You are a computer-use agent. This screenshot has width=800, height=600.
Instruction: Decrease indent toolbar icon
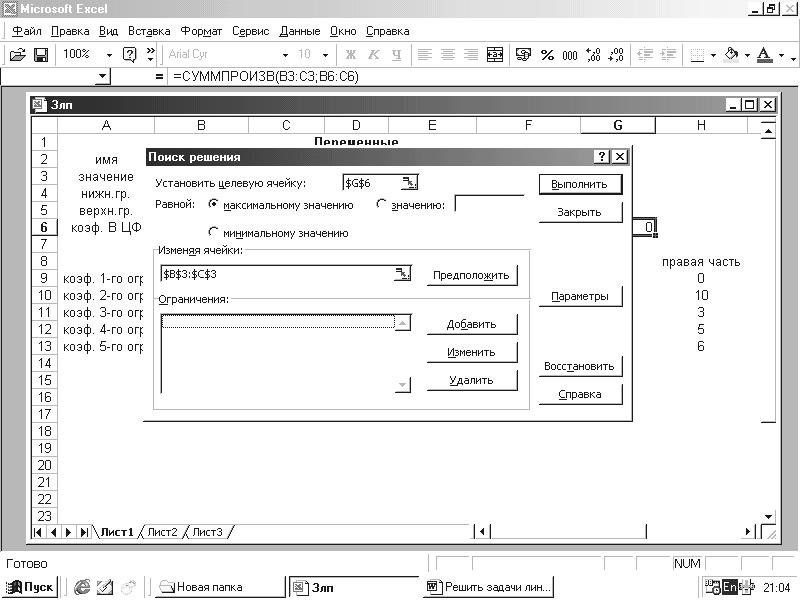pyautogui.click(x=645, y=55)
